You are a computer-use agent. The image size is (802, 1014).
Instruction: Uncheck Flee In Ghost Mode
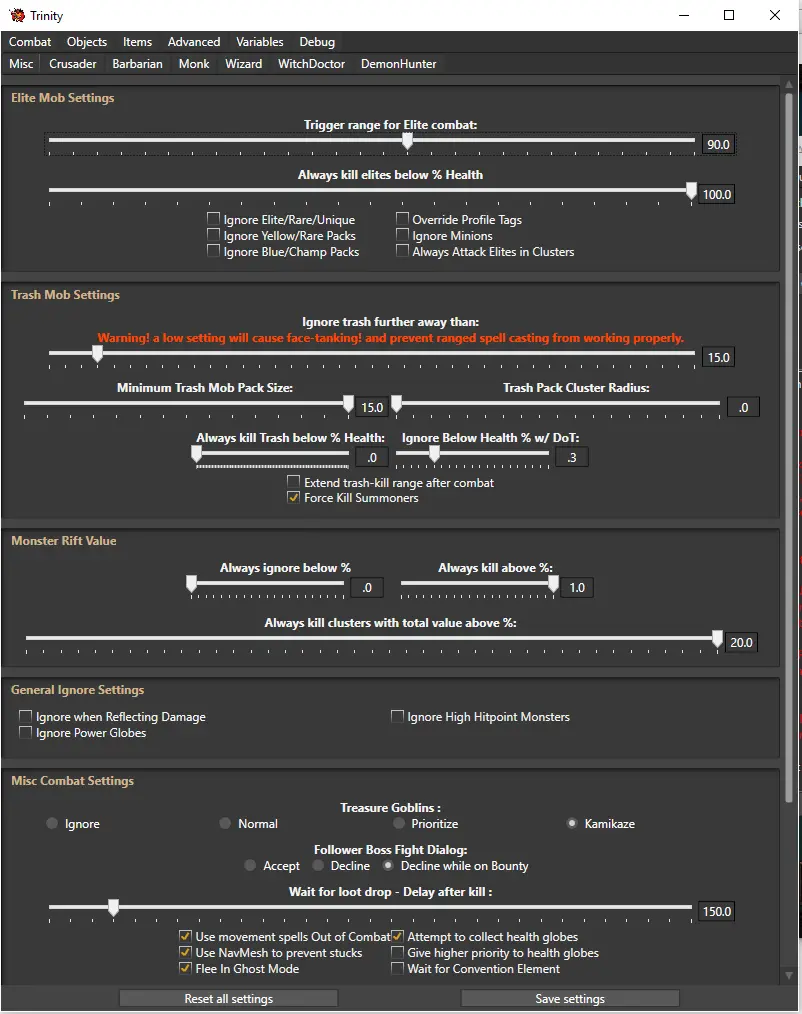click(185, 968)
